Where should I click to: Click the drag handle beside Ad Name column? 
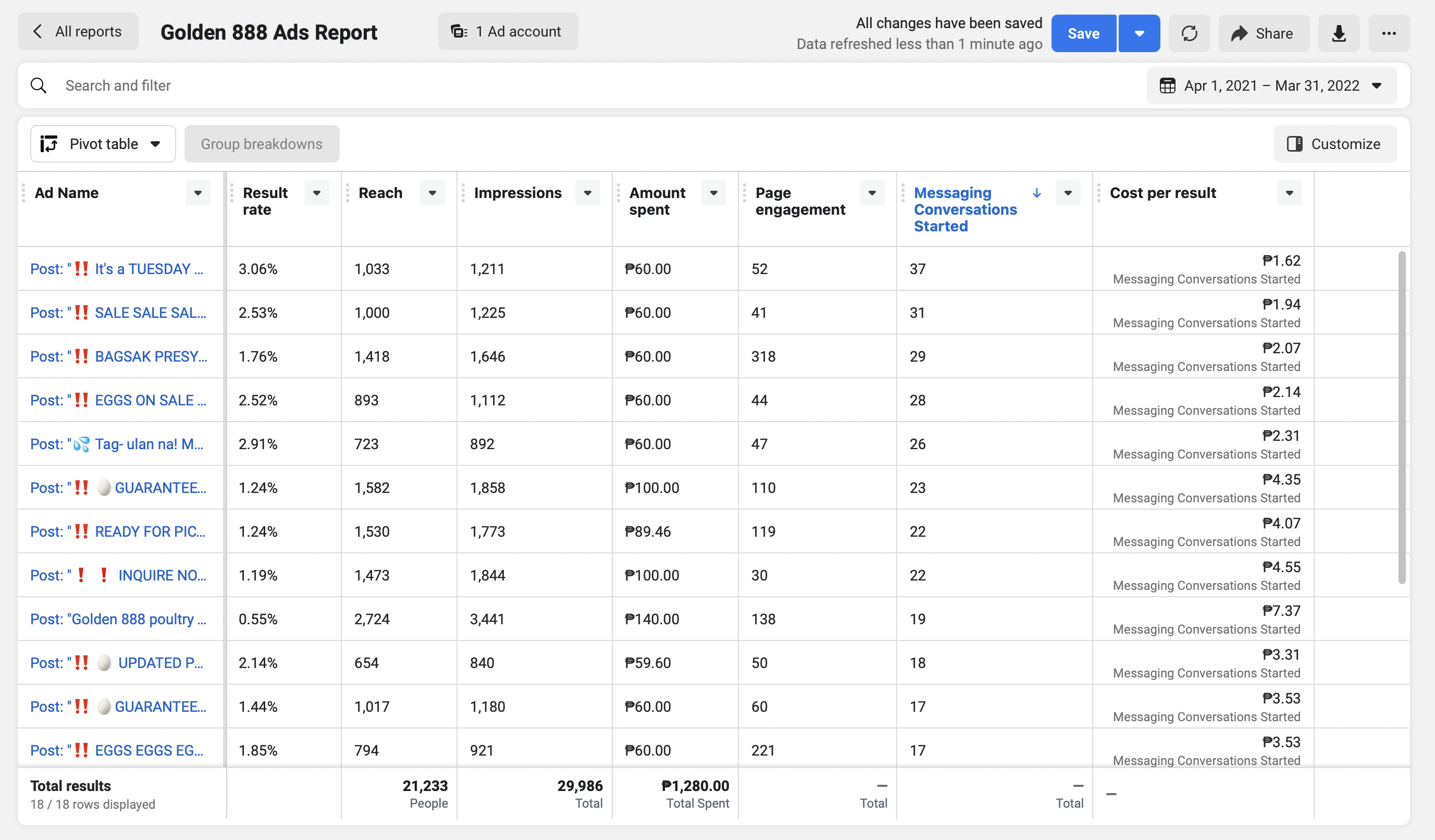coord(23,193)
